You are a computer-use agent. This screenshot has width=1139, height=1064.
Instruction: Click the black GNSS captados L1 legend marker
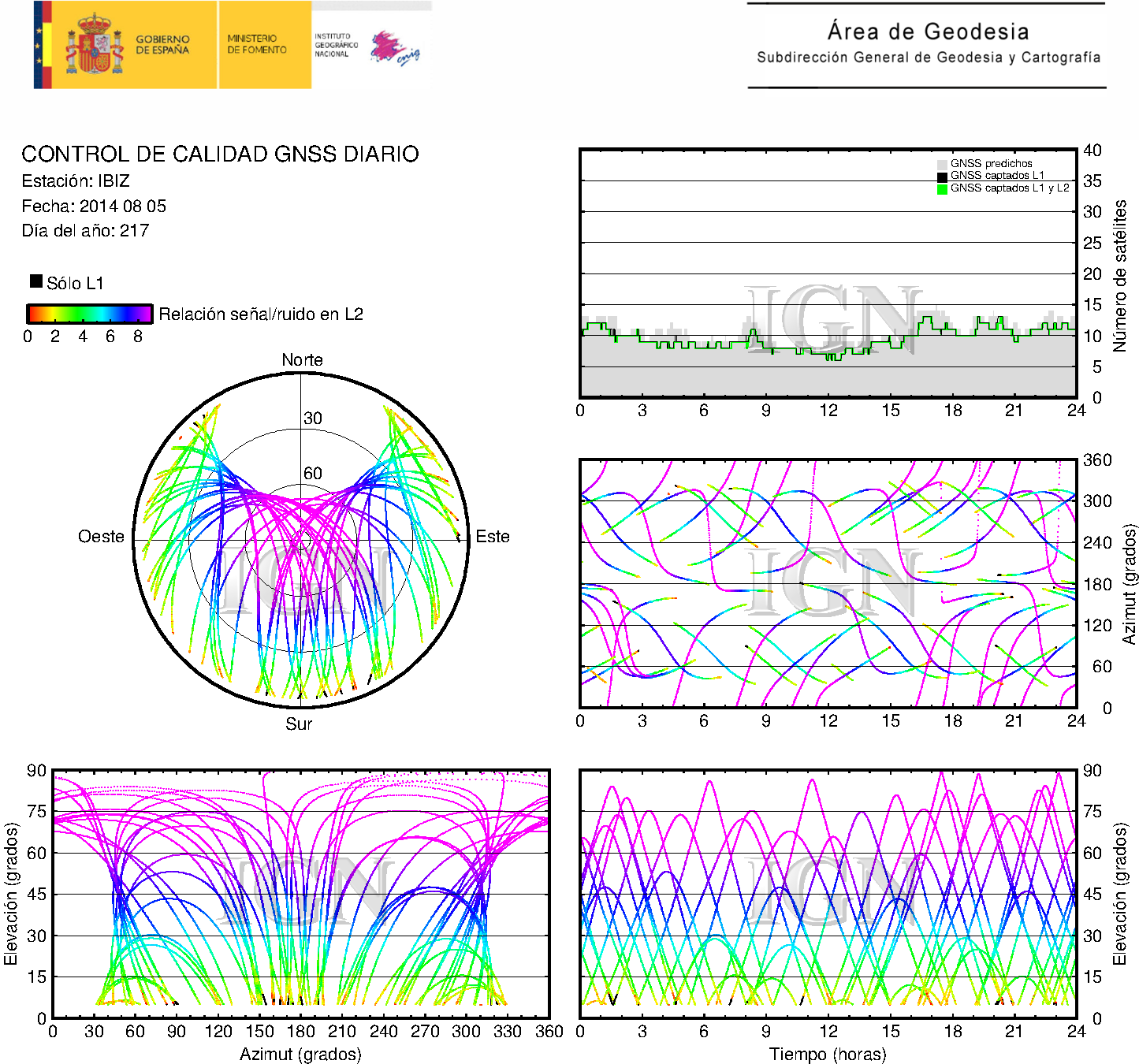tap(942, 177)
